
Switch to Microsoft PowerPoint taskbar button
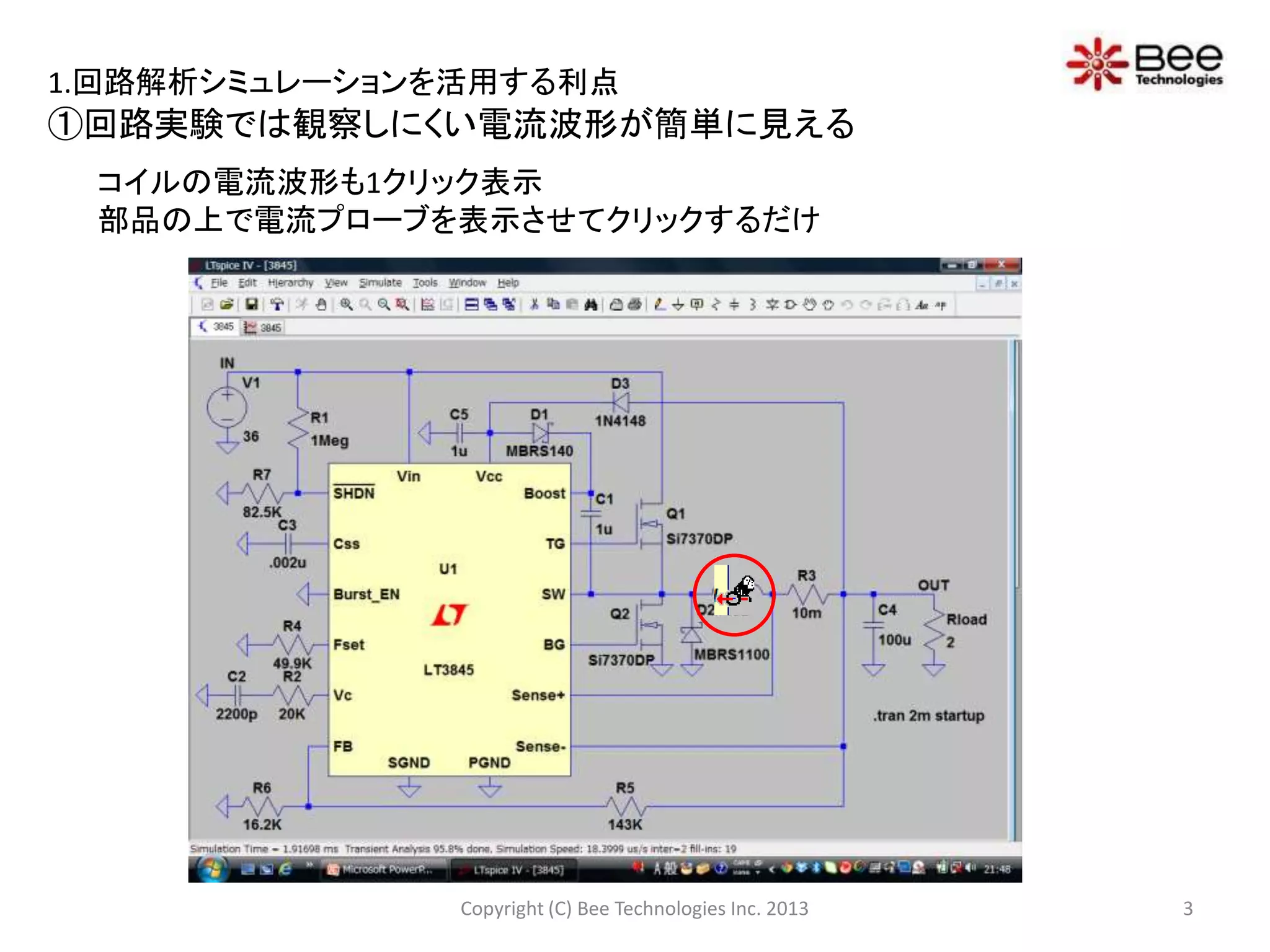tap(382, 870)
